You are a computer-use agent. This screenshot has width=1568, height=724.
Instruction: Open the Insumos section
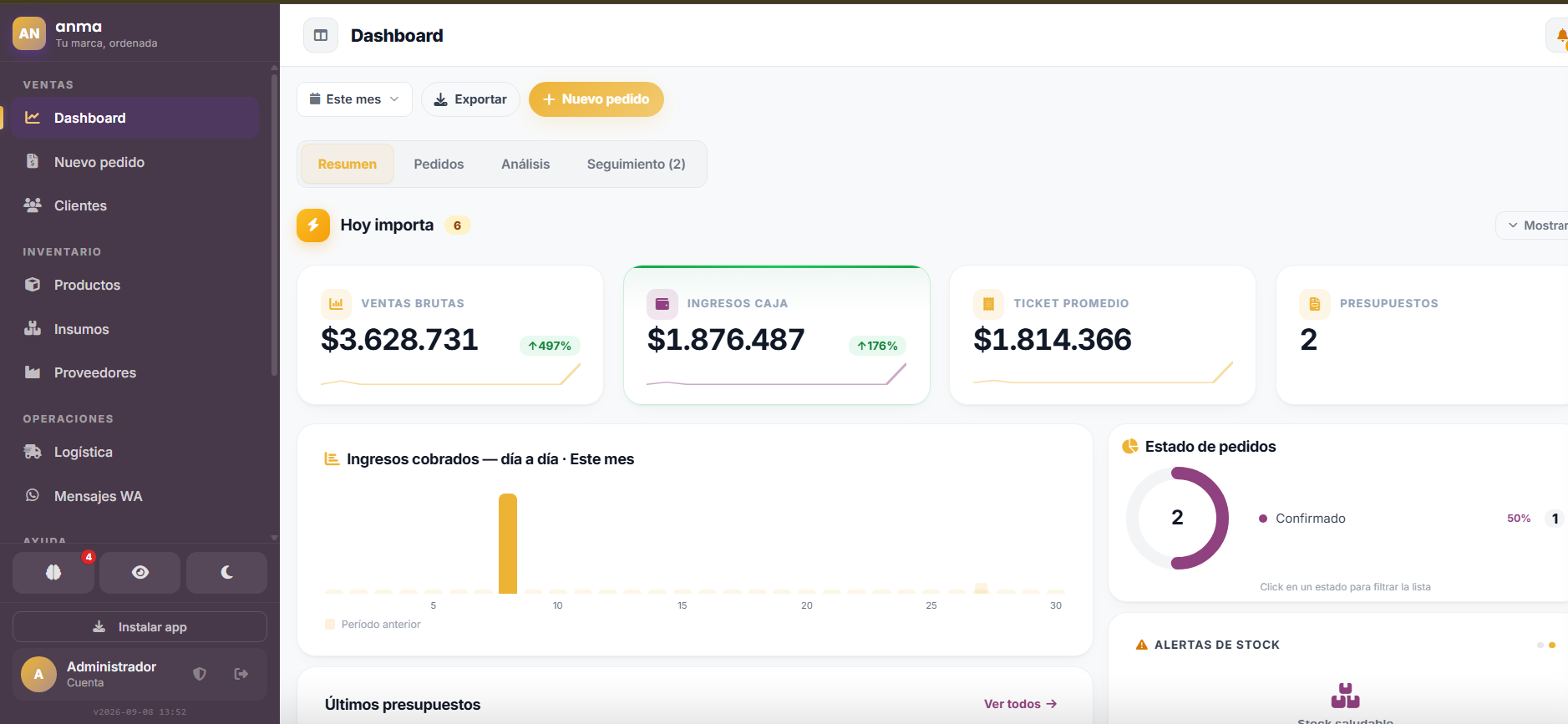[x=135, y=329]
